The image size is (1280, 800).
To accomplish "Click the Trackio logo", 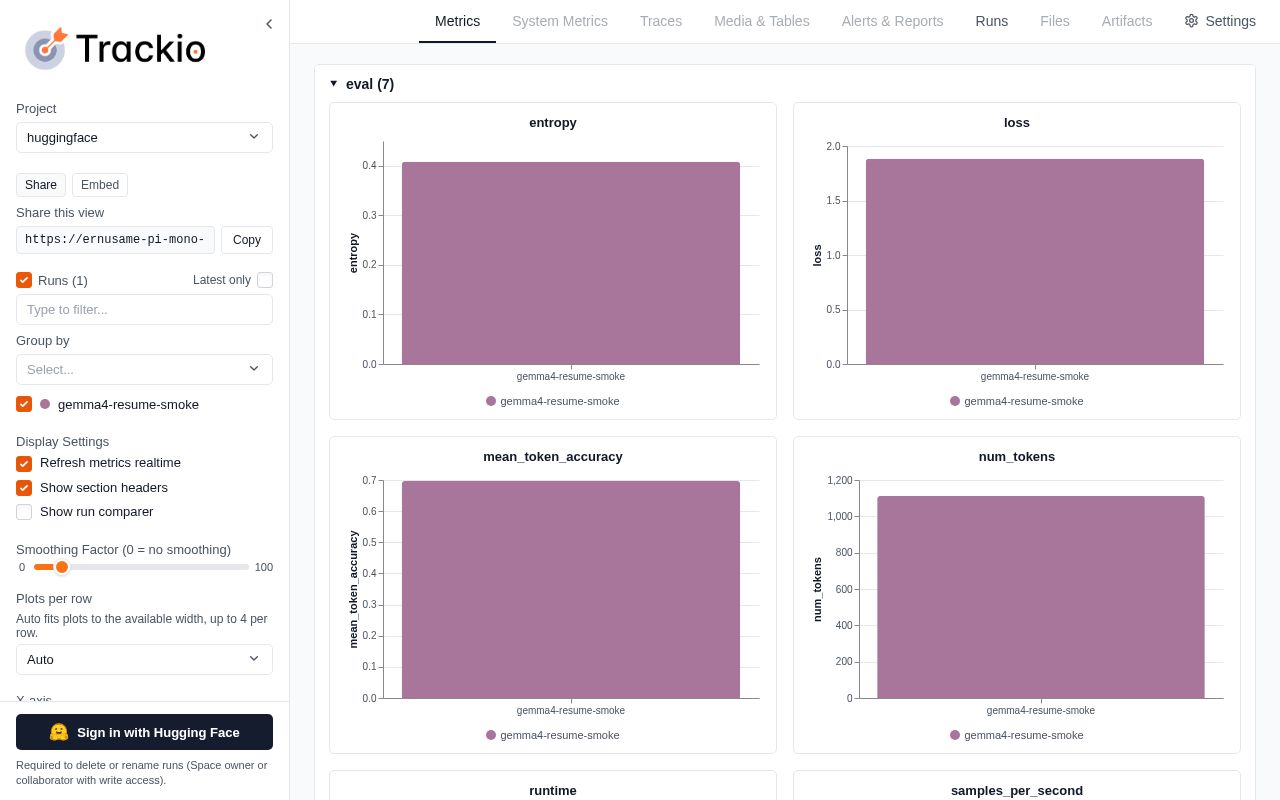I will coord(115,48).
